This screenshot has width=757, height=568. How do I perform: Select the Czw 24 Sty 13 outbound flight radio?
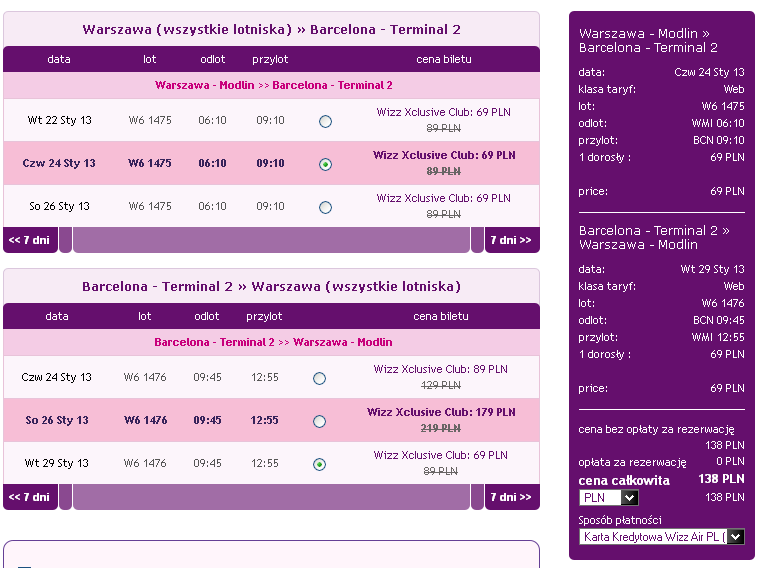(x=325, y=165)
